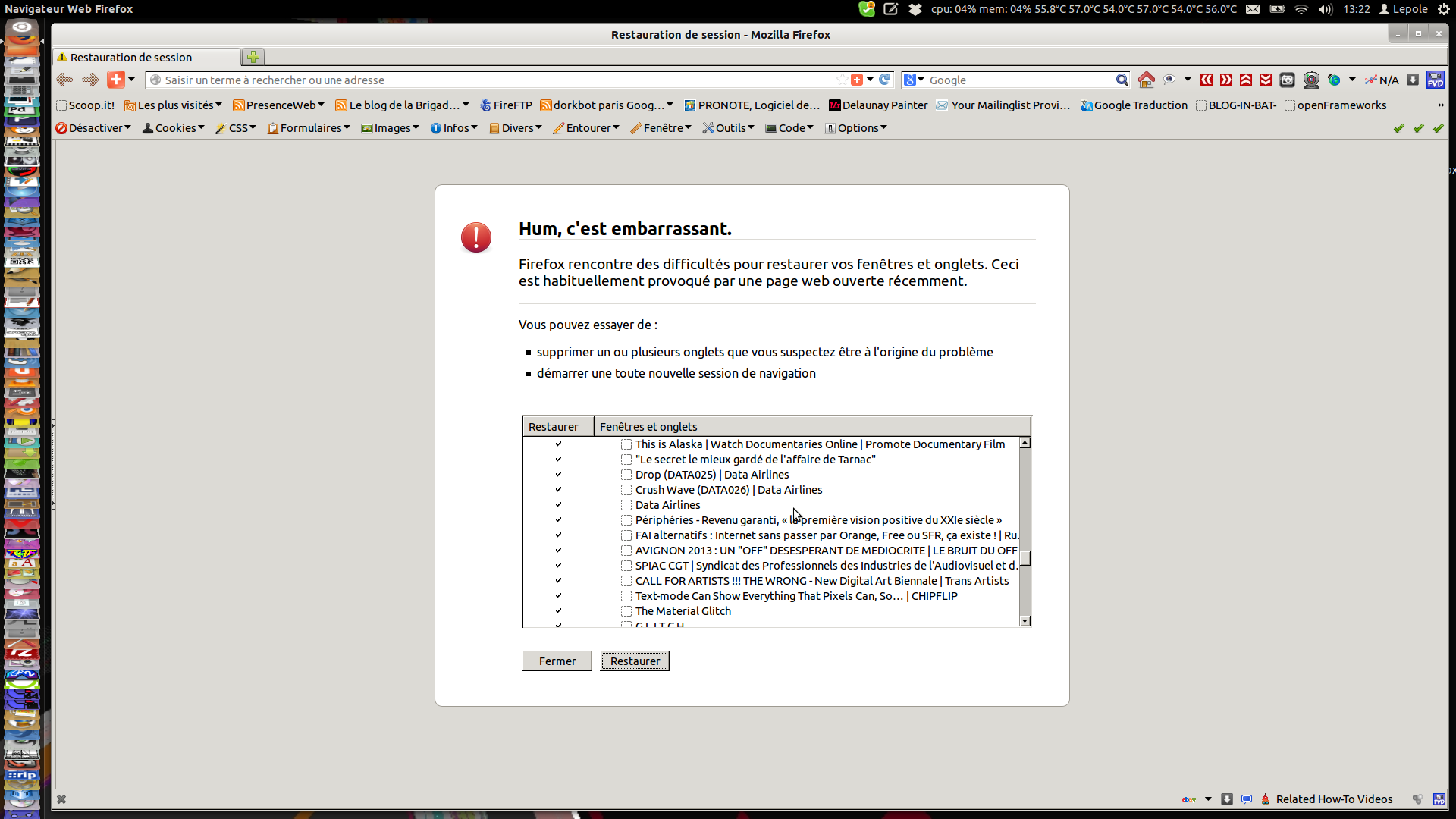Expand Les plus visités bookmarks dropdown
Image resolution: width=1456 pixels, height=819 pixels.
click(174, 105)
